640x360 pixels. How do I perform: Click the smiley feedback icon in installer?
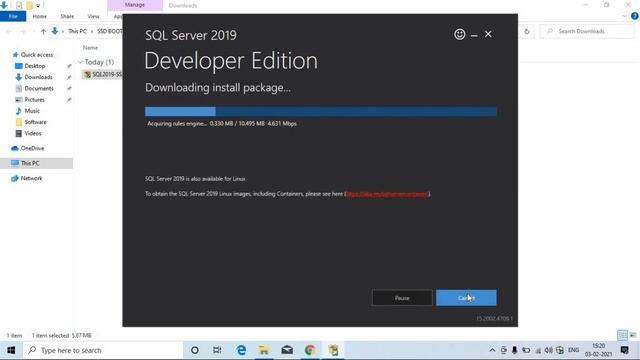point(460,34)
